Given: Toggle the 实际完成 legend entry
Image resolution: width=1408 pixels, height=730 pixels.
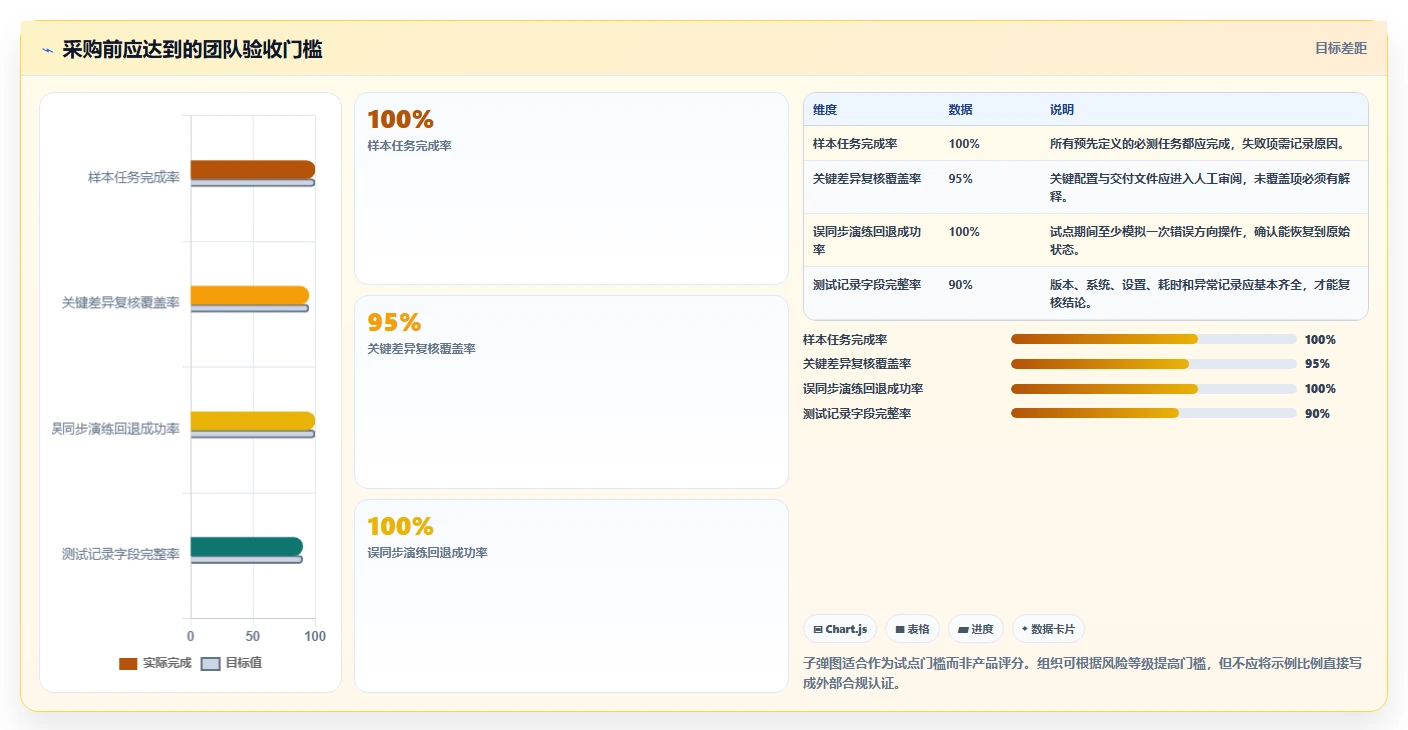Looking at the screenshot, I should (x=154, y=663).
